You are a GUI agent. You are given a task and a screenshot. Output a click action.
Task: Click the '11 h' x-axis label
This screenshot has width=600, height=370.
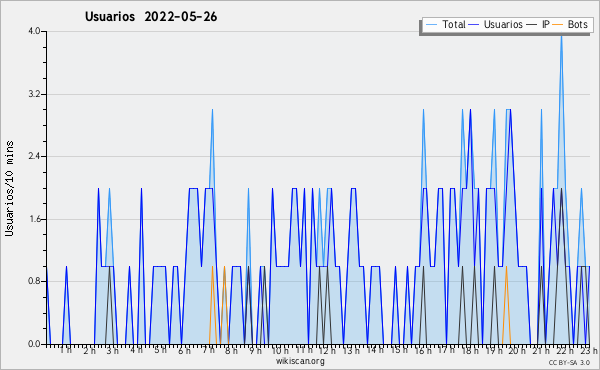tap(304, 350)
